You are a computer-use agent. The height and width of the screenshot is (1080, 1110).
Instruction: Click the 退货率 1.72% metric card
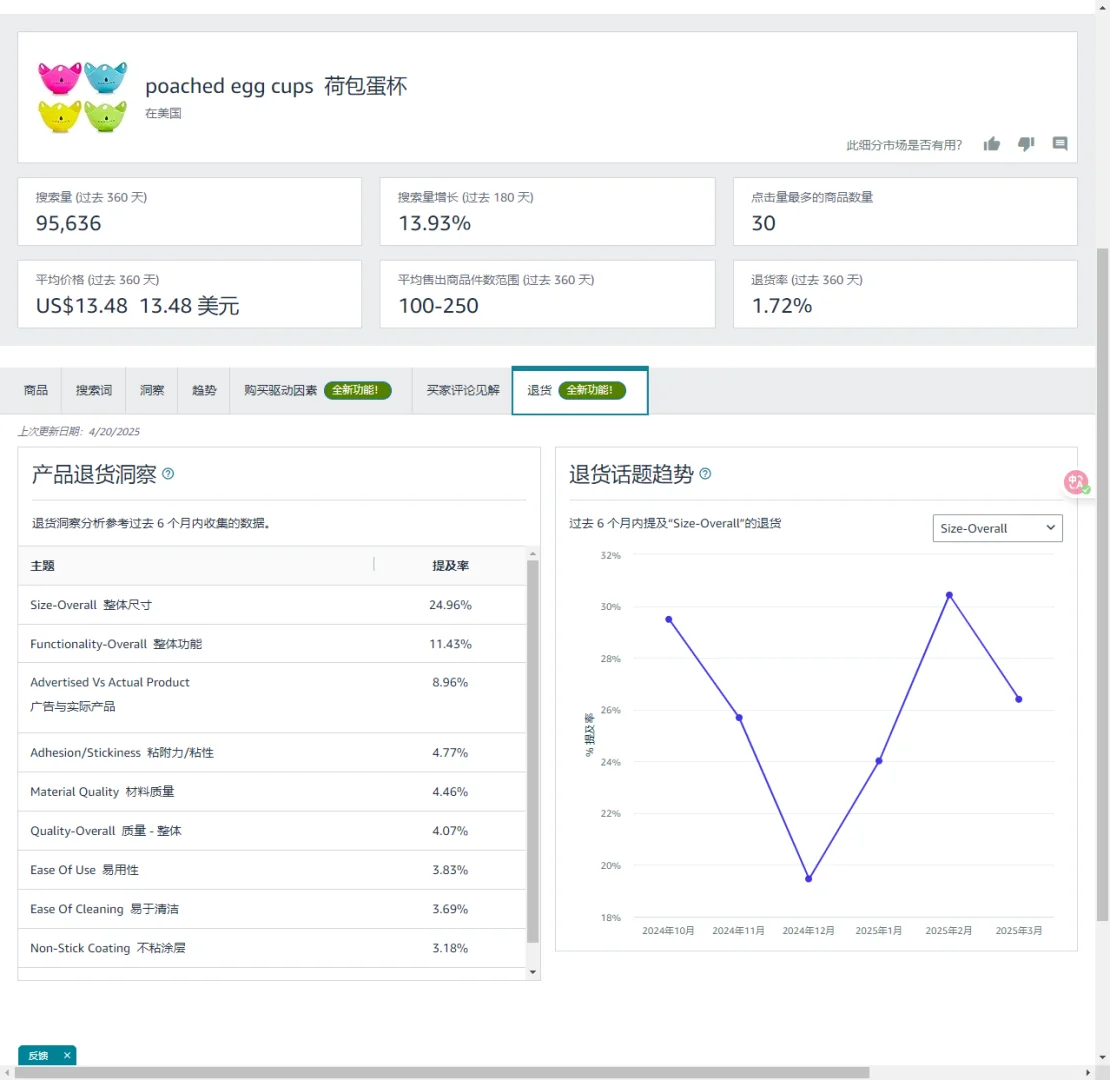coord(905,294)
